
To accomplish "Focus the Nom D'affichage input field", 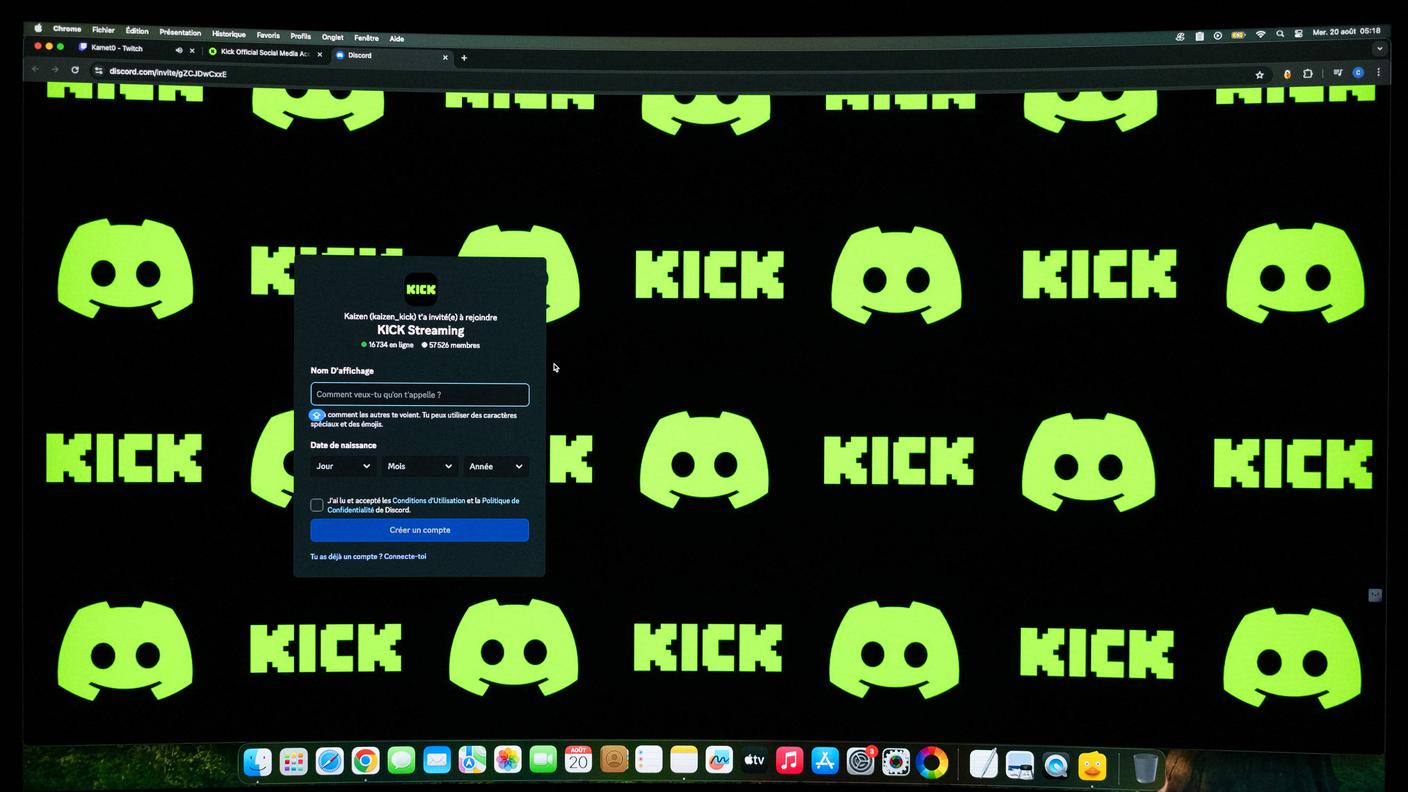I will tap(420, 395).
